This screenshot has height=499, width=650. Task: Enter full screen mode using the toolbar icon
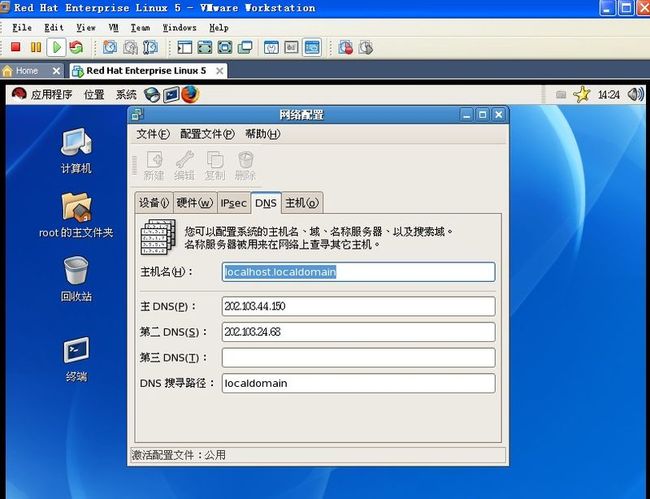[225, 47]
